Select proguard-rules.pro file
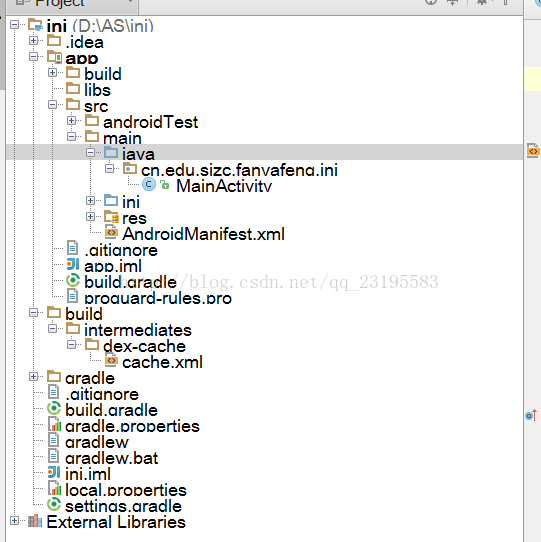The image size is (541, 542). pos(158,298)
